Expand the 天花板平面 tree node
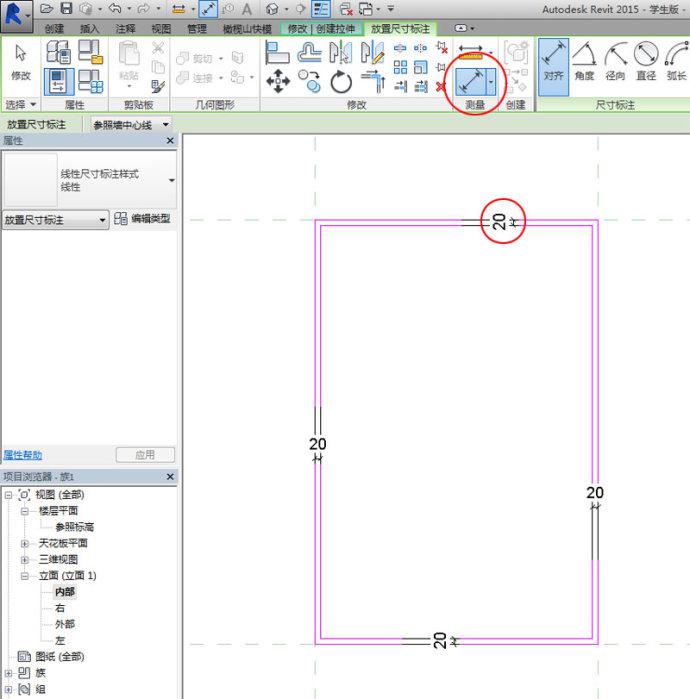Viewport: 690px width, 699px height. (x=25, y=543)
